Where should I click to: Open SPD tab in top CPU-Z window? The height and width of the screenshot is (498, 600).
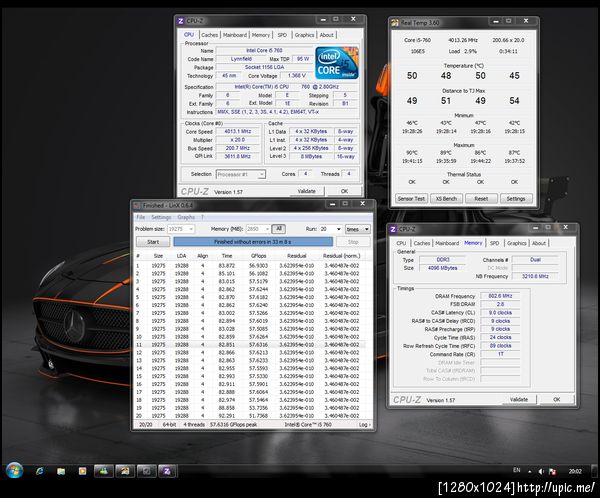click(282, 35)
